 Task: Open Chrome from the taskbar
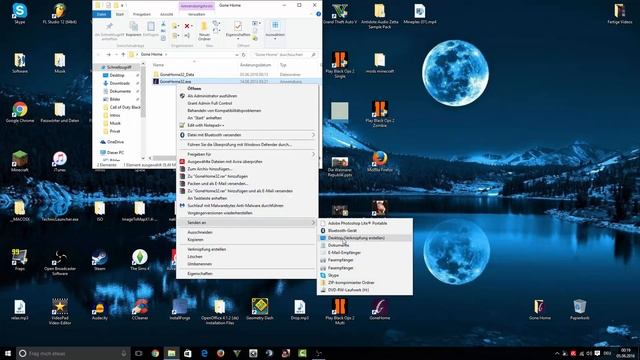pos(155,353)
